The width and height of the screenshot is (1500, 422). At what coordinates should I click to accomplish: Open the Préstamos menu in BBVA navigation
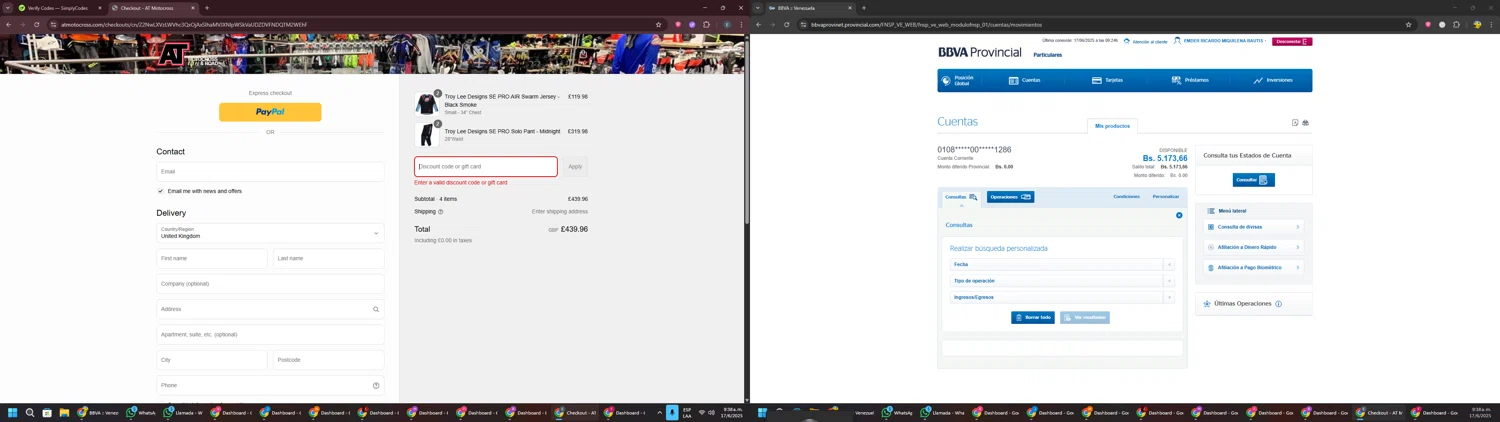point(1190,80)
